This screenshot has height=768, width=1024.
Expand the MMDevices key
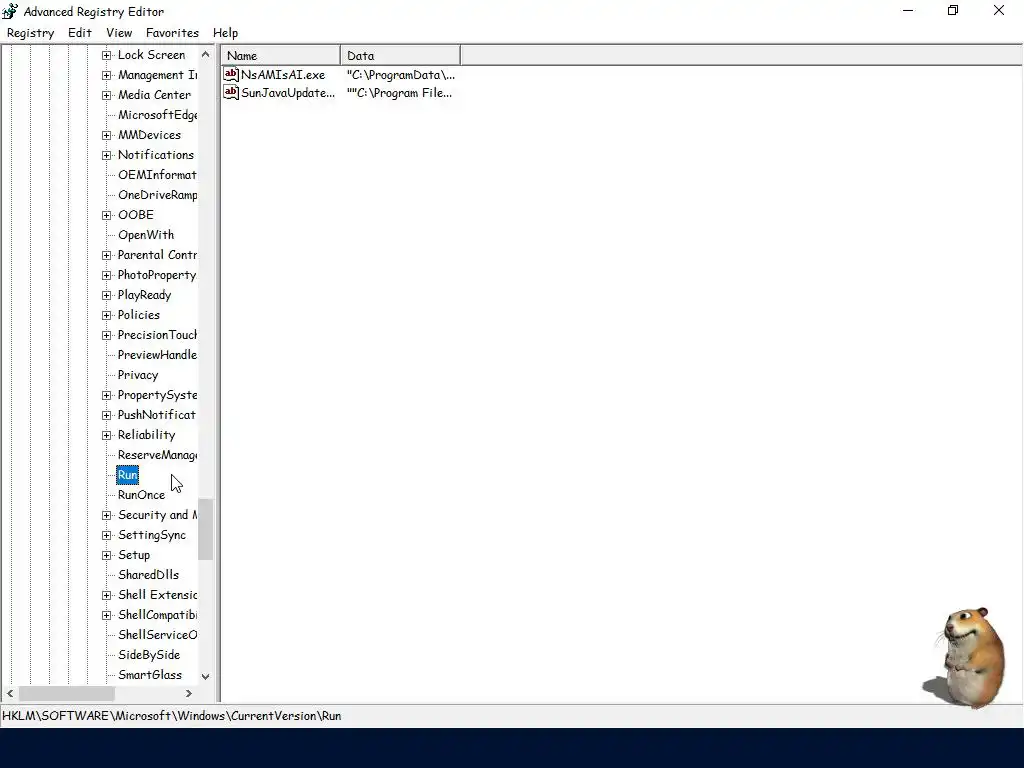106,135
